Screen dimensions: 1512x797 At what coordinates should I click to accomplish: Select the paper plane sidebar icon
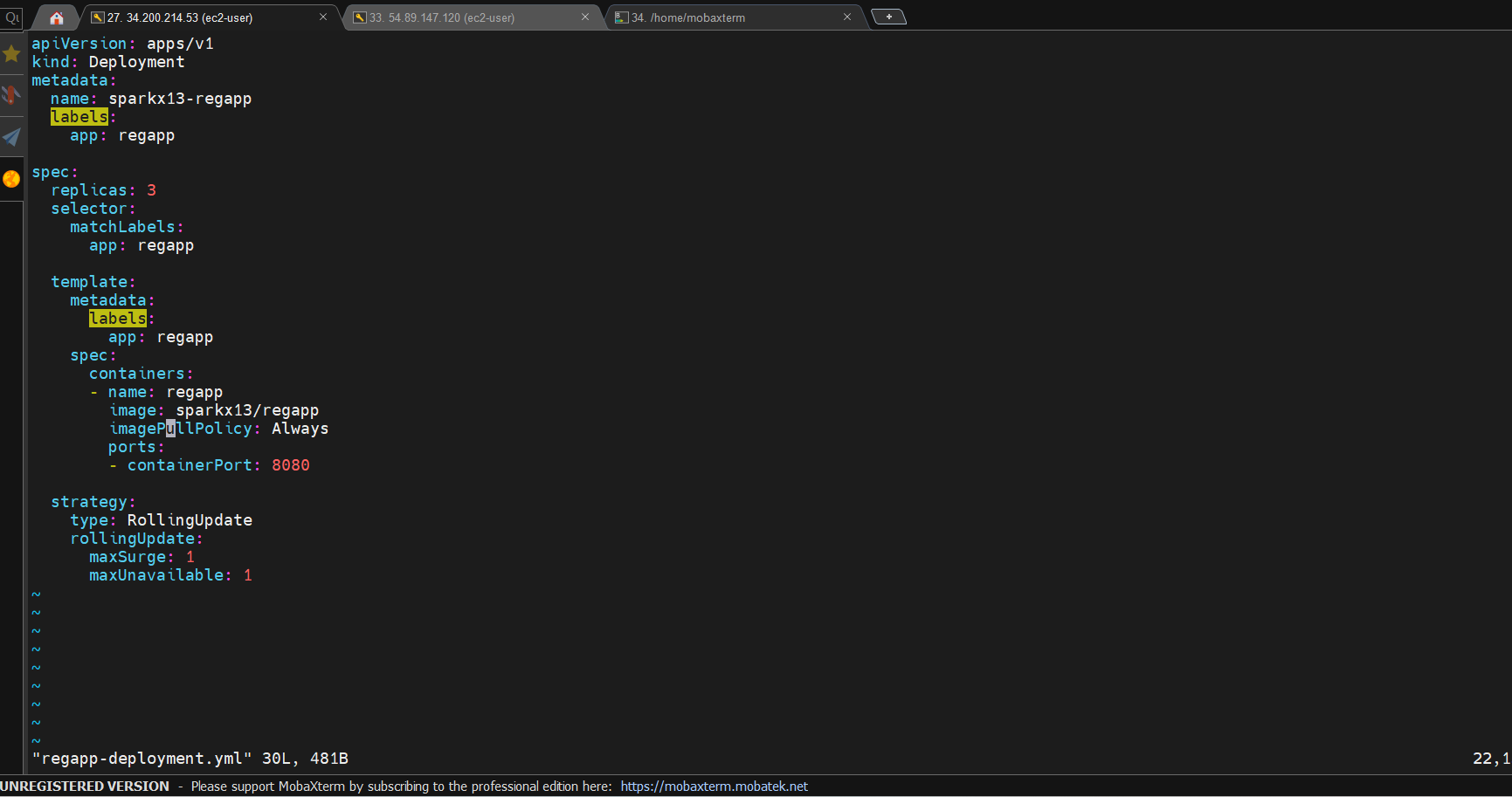coord(11,137)
